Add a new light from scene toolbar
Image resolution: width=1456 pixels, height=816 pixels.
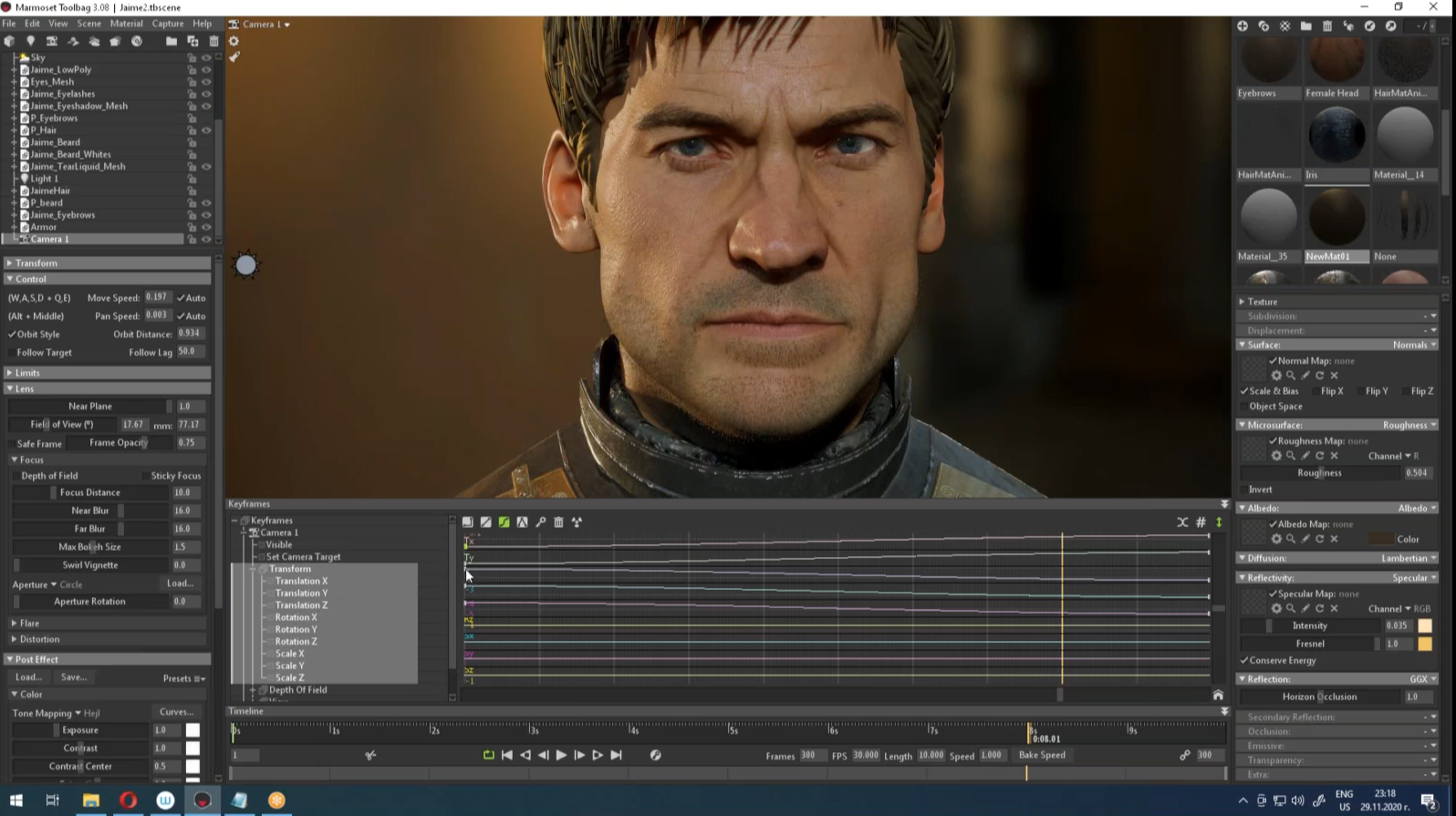click(30, 41)
